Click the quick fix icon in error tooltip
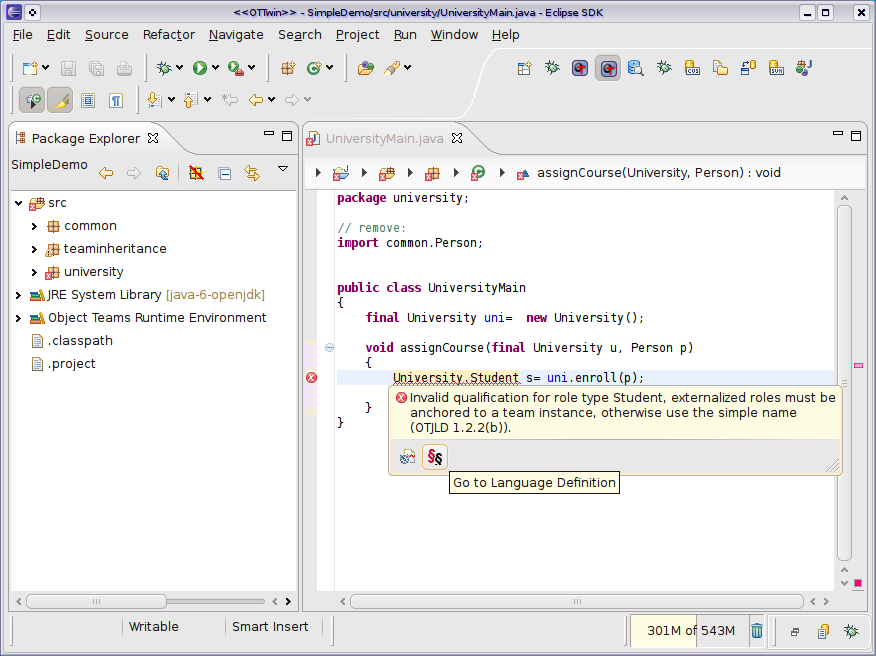The image size is (876, 656). coord(407,457)
